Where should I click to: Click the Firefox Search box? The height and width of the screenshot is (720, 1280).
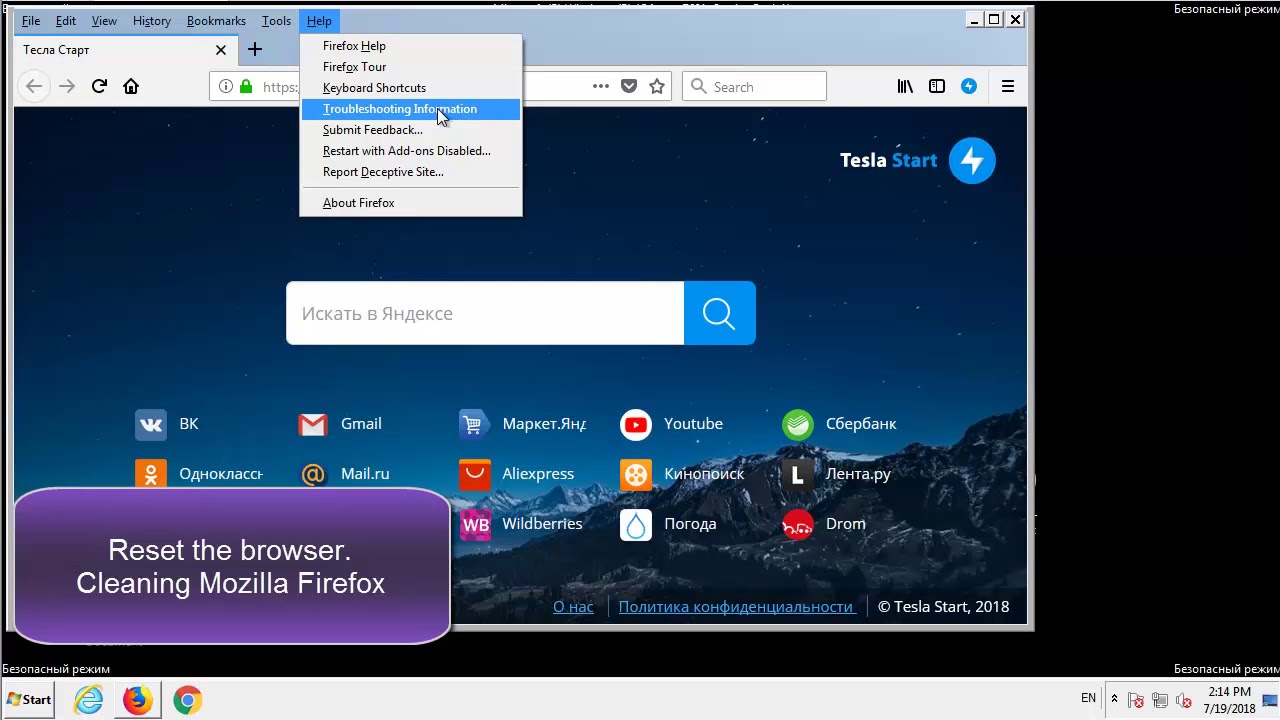tap(754, 87)
